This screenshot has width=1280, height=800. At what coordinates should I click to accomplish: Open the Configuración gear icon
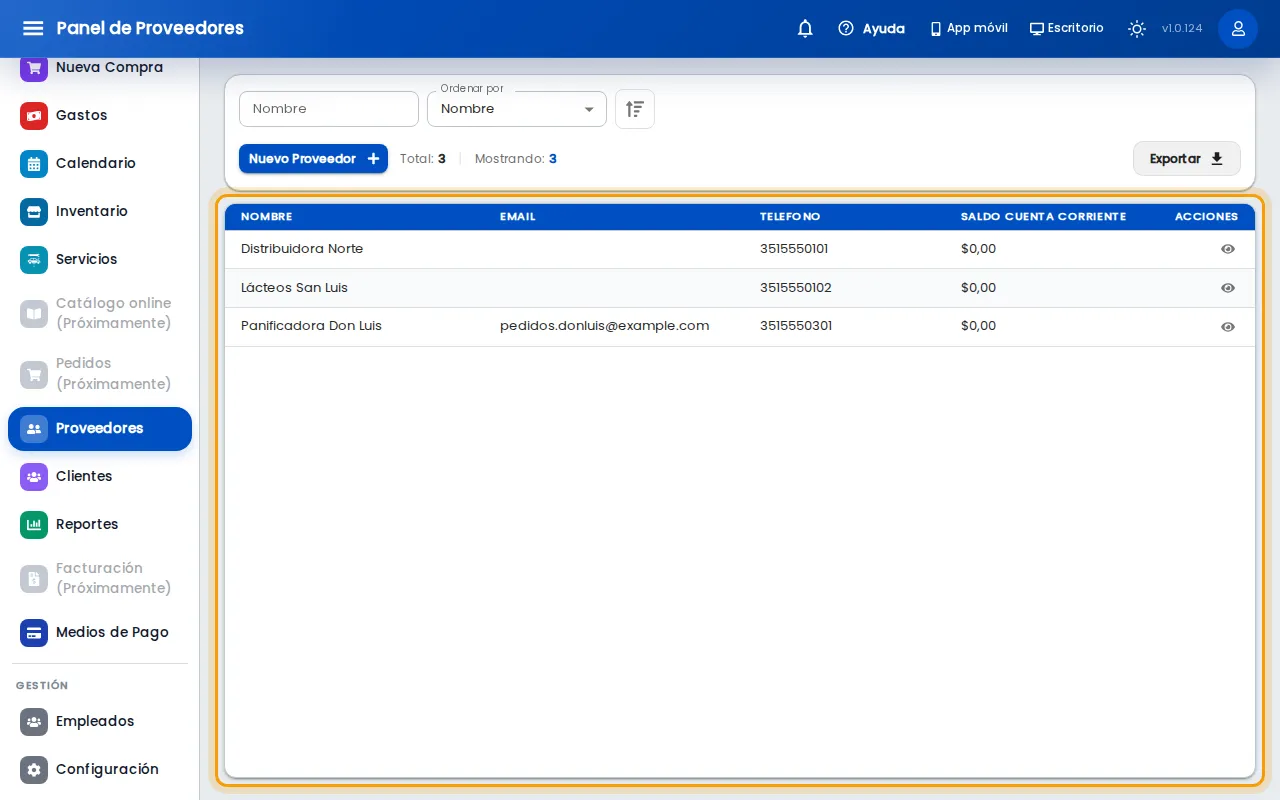tap(34, 769)
